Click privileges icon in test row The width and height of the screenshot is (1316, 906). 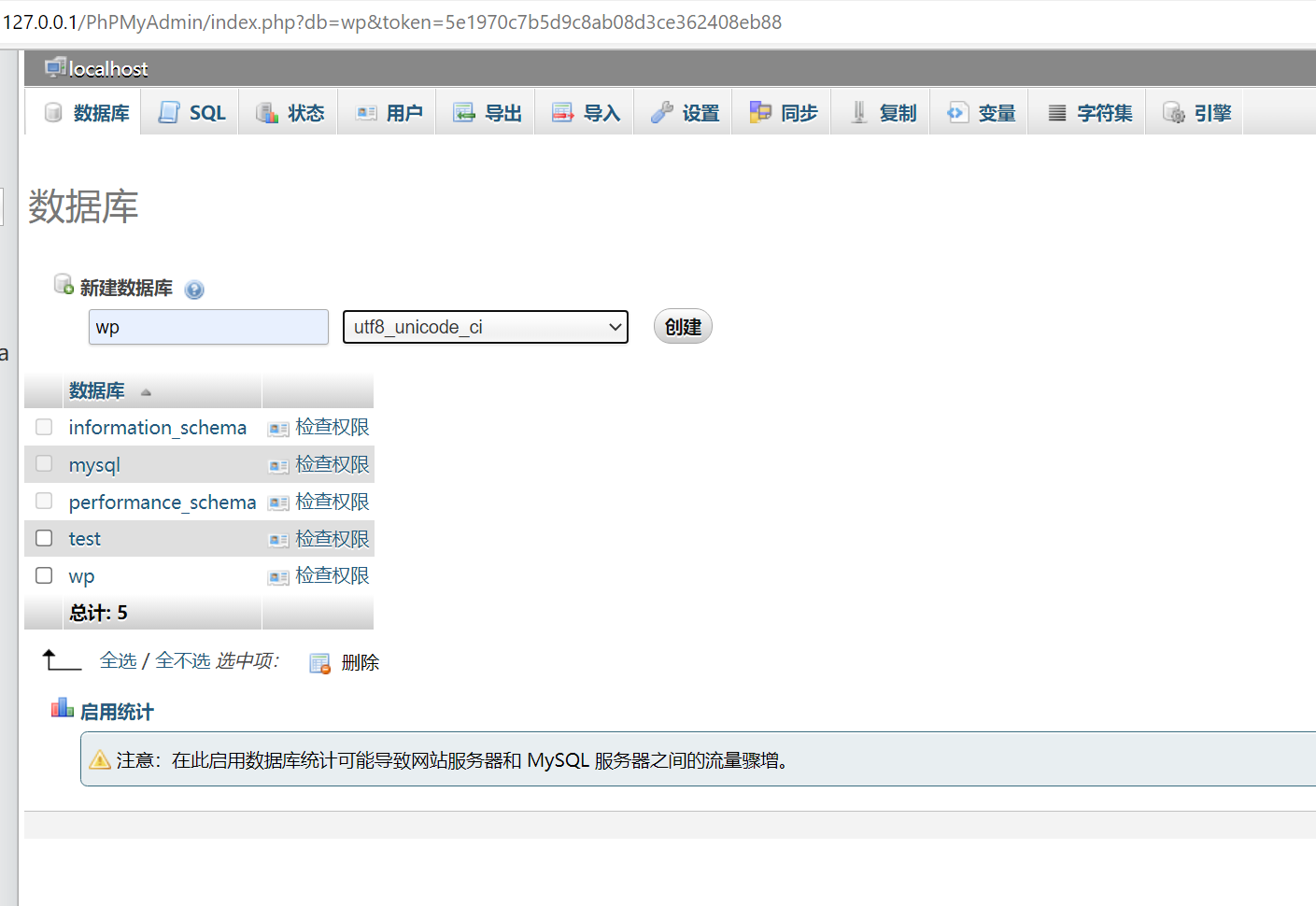(278, 540)
